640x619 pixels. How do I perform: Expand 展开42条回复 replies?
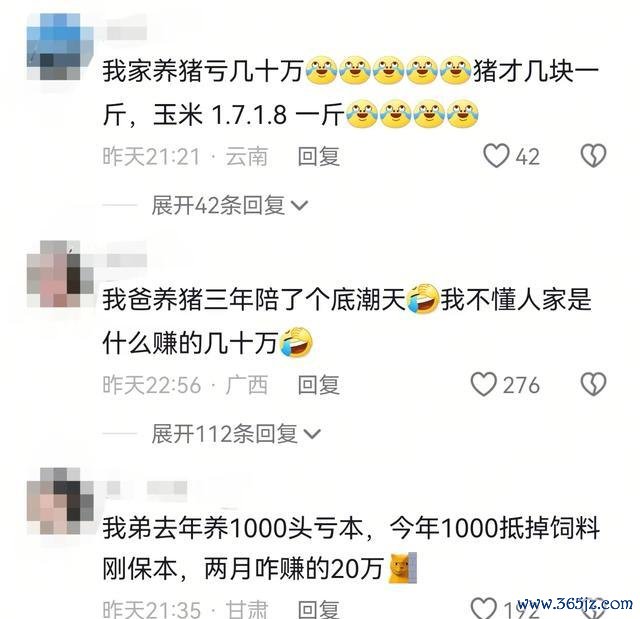point(229,205)
